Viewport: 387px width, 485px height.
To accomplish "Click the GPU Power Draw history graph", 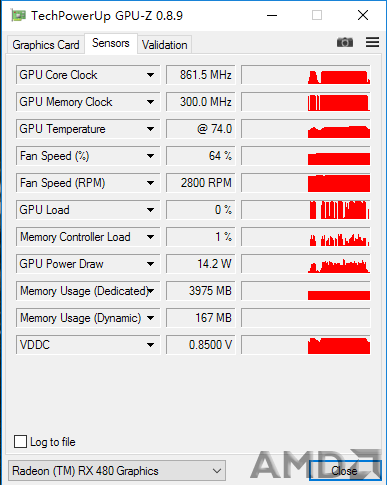I will (306, 264).
